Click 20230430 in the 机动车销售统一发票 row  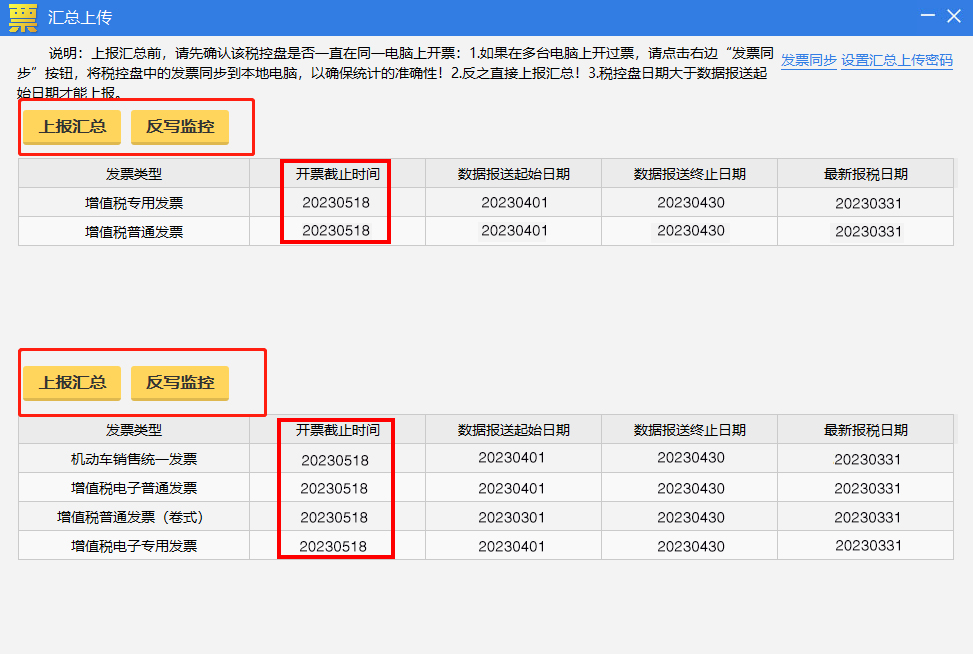point(691,458)
